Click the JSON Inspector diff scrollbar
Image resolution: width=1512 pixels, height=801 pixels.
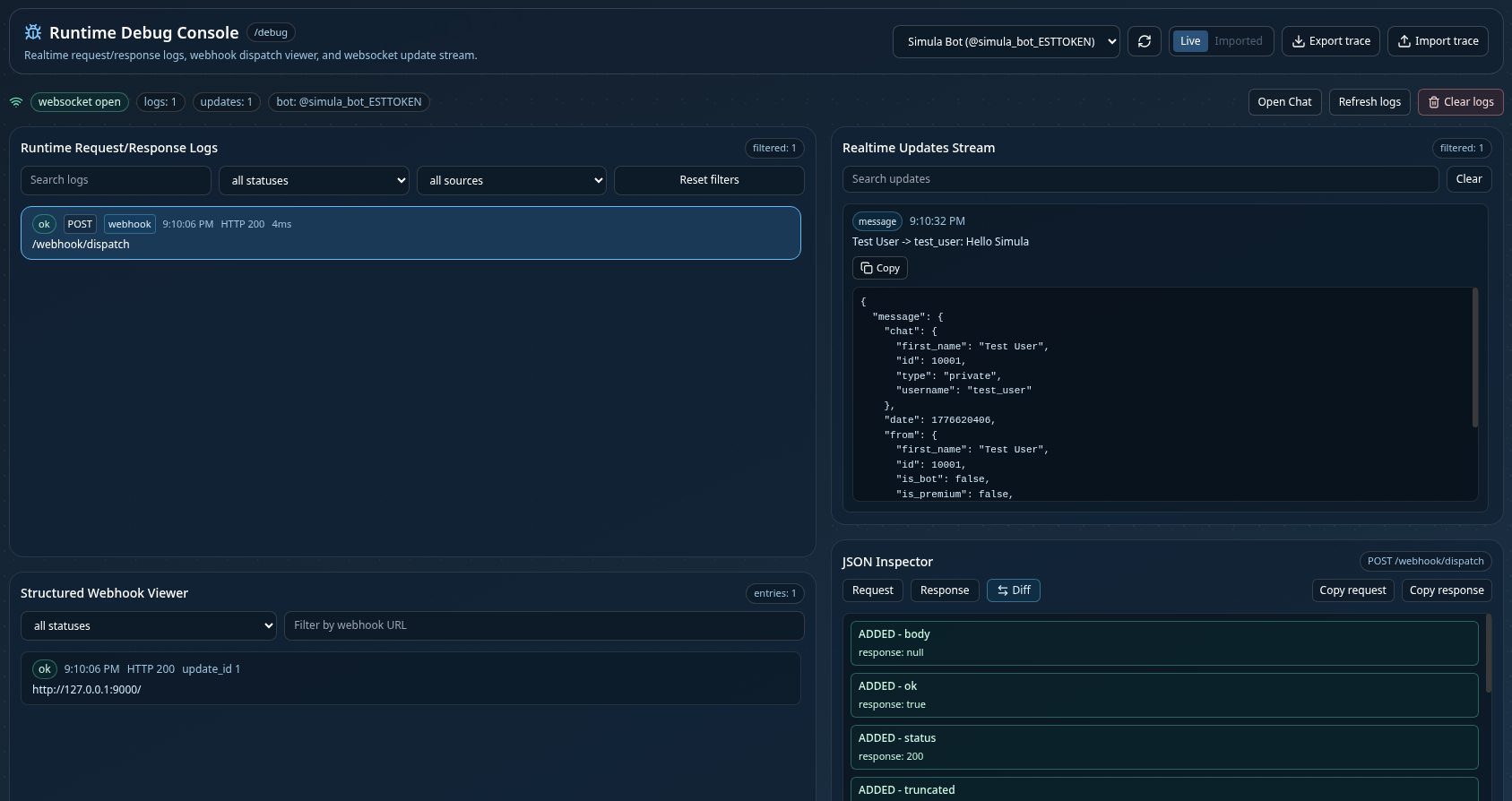coord(1489,653)
